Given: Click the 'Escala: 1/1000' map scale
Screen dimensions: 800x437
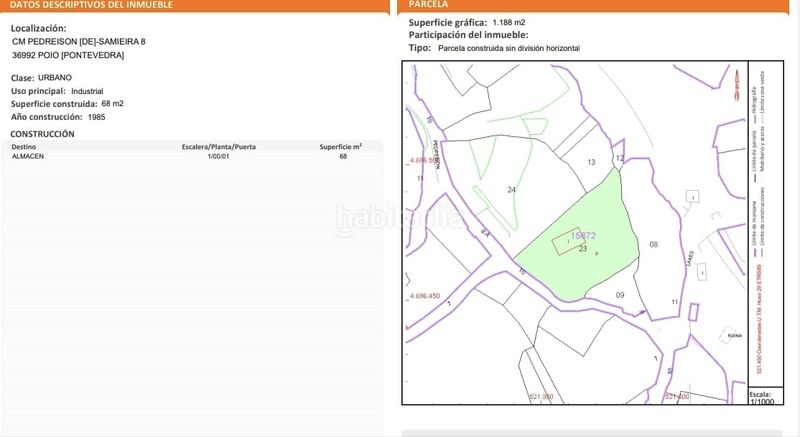Looking at the screenshot, I should 762,398.
